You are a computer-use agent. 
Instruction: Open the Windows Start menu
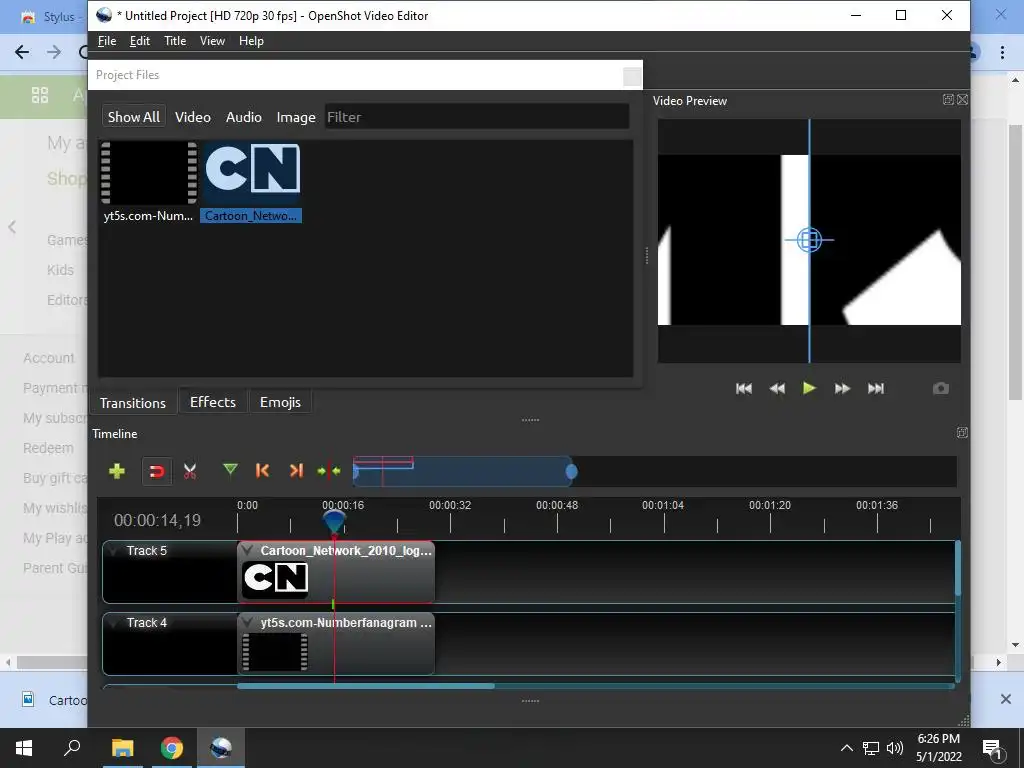click(24, 748)
